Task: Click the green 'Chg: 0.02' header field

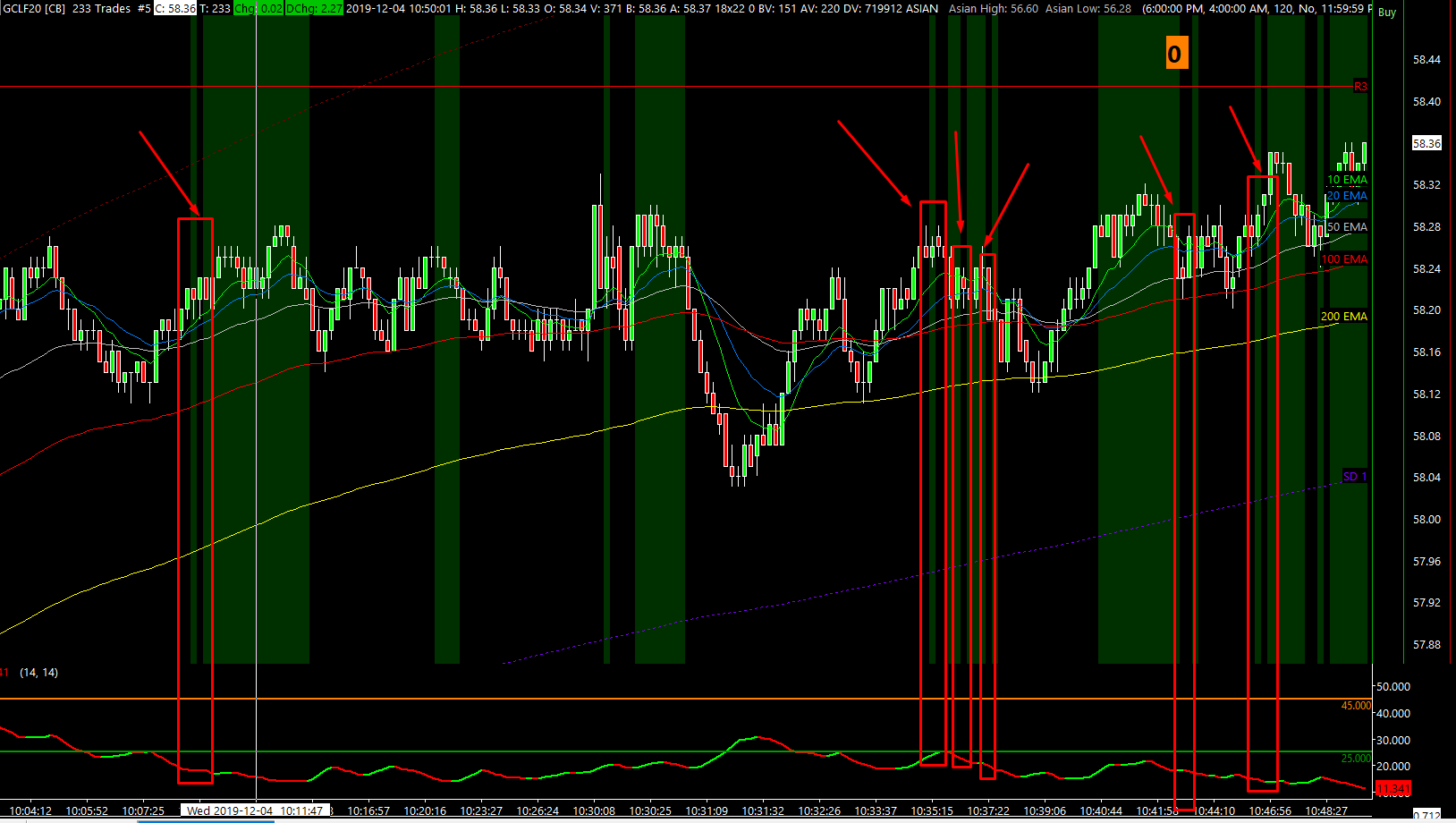Action: 258,8
